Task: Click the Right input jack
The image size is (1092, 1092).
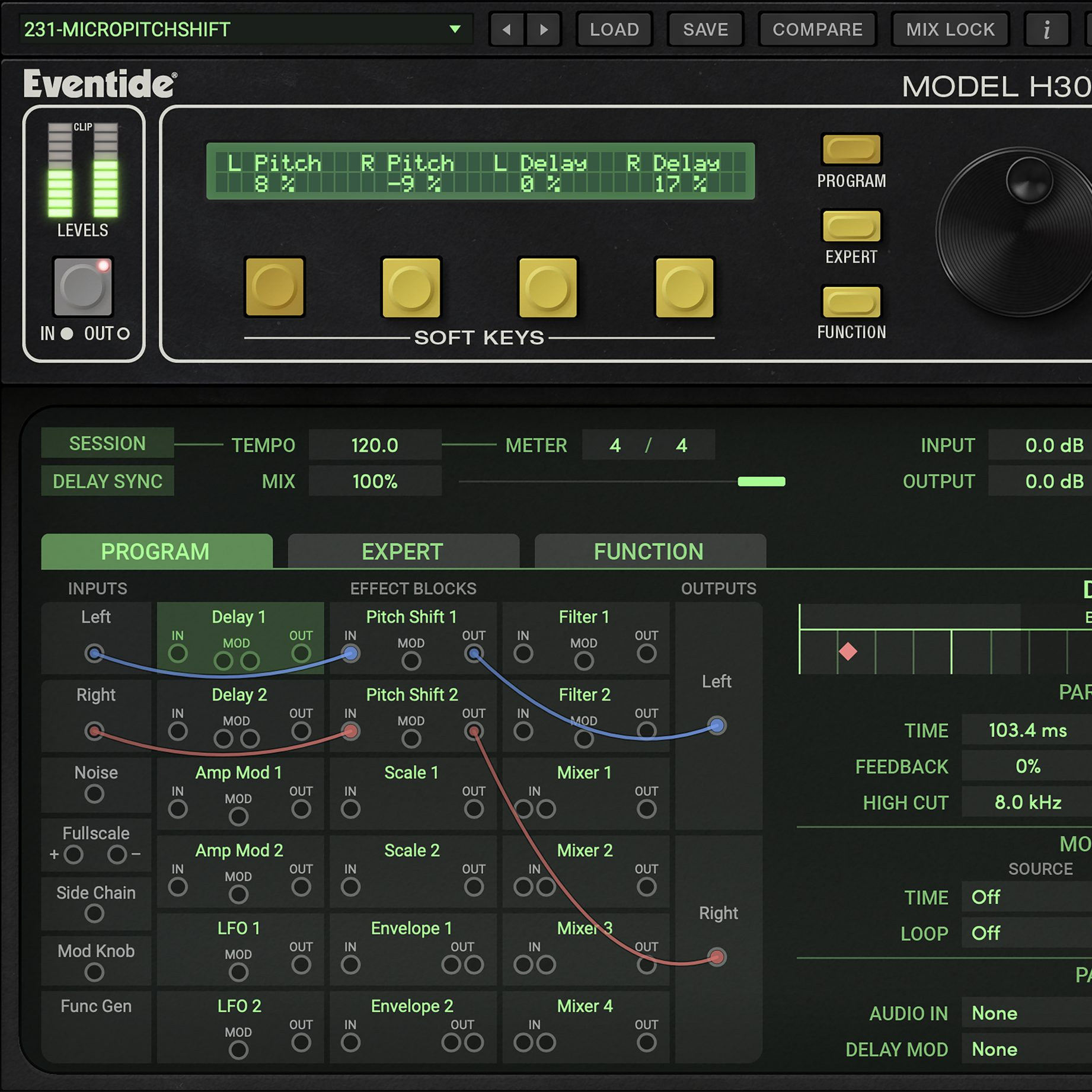Action: (x=94, y=731)
